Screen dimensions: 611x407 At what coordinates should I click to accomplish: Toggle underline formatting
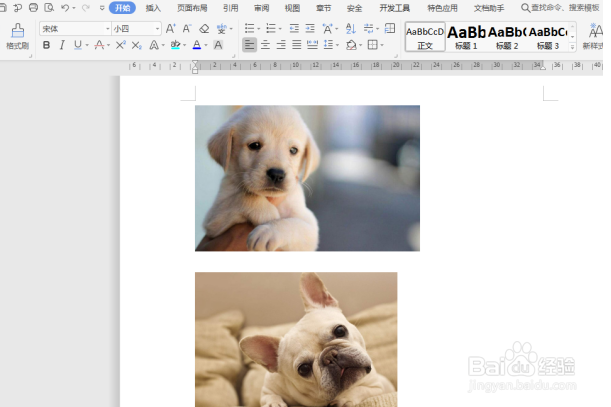78,45
